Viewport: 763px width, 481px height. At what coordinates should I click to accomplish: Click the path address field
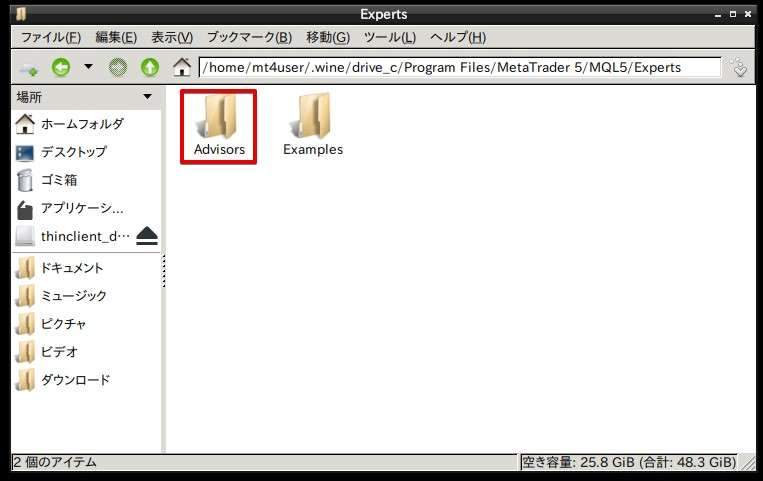(x=460, y=67)
